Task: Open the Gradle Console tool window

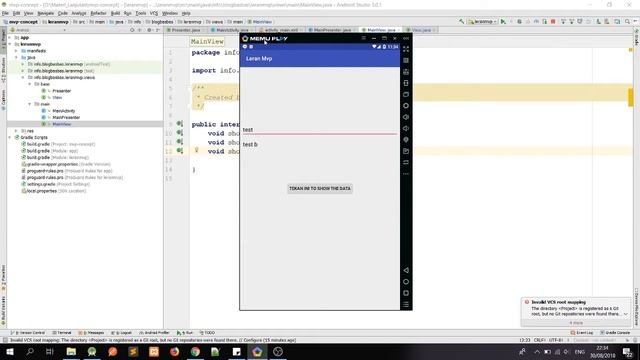Action: (615, 333)
